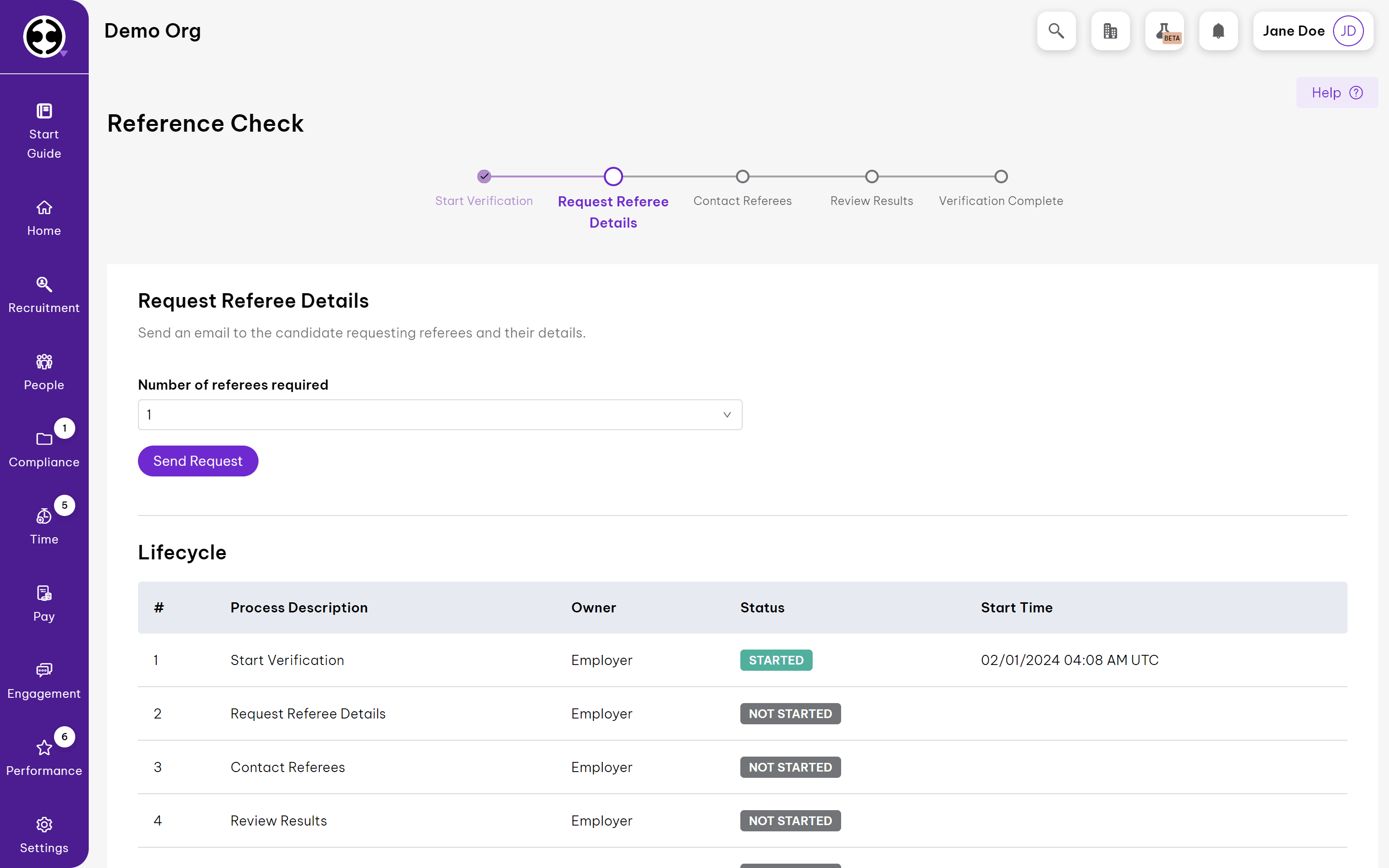1389x868 pixels.
Task: Open the BETA lab flask icon
Action: [1164, 31]
